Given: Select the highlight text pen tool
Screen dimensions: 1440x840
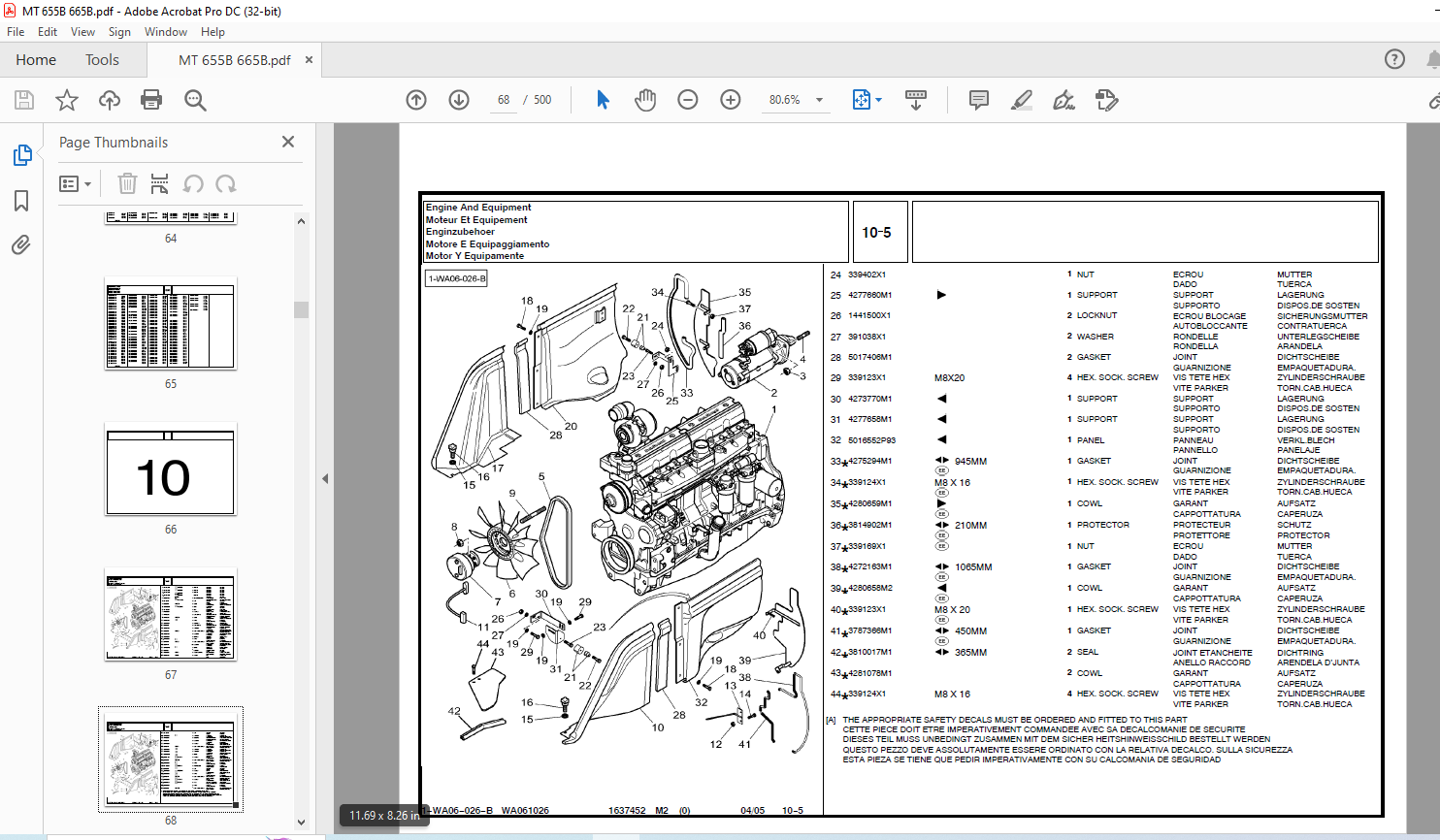Looking at the screenshot, I should tap(1022, 100).
